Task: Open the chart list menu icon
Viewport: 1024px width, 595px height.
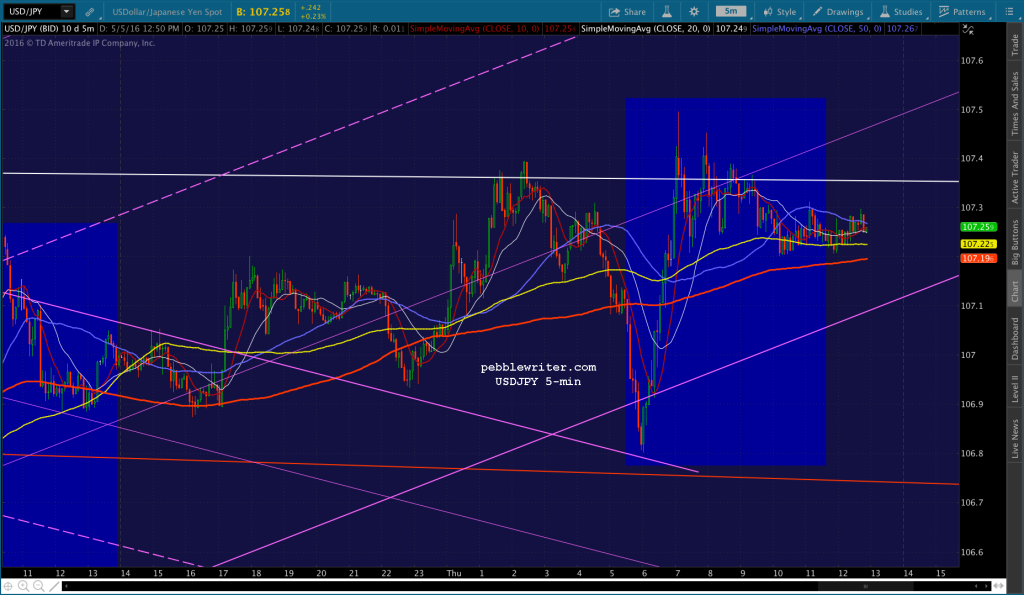Action: 1008,12
